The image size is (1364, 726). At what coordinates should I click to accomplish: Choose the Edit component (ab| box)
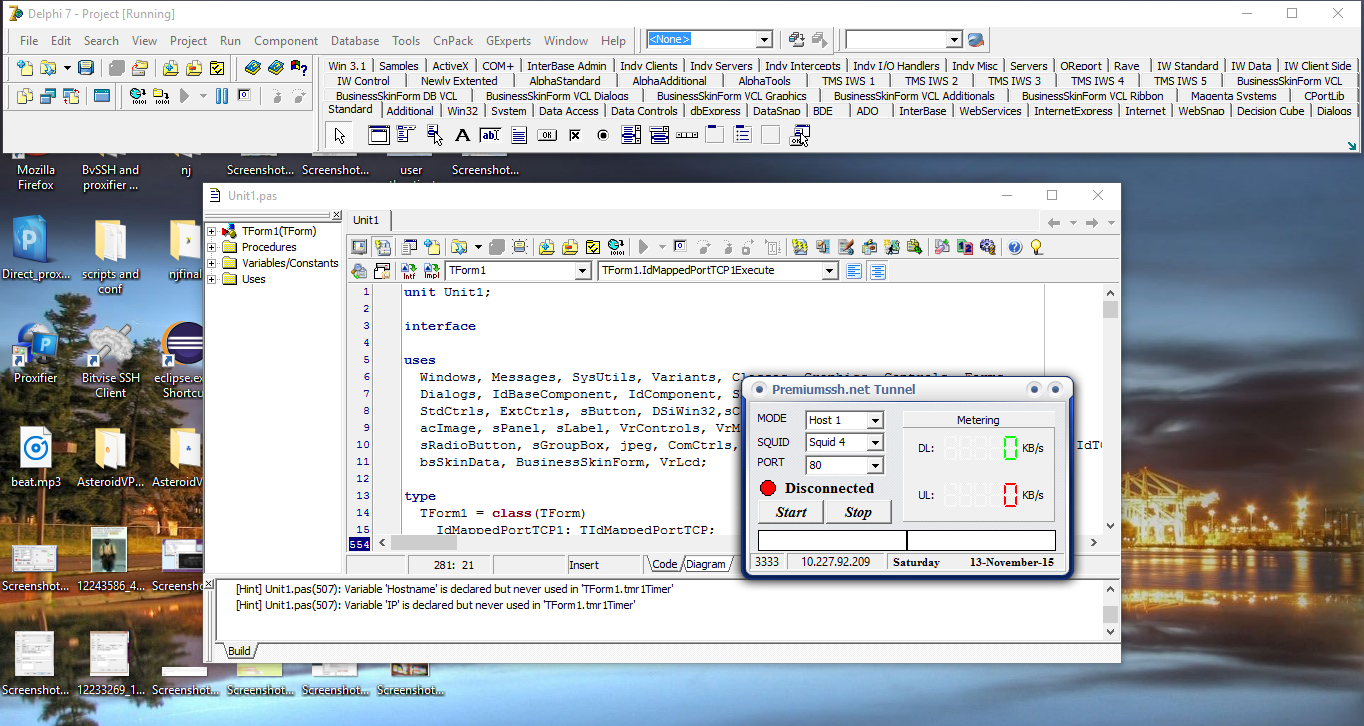490,135
